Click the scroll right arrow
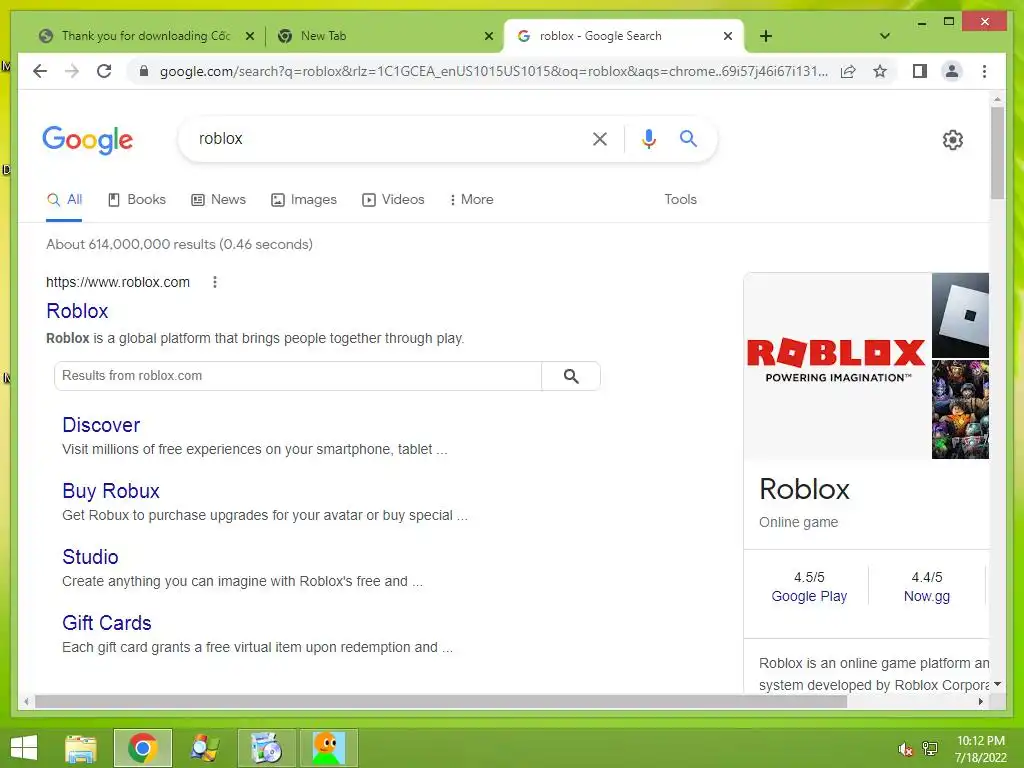This screenshot has width=1024, height=768. coord(981,702)
